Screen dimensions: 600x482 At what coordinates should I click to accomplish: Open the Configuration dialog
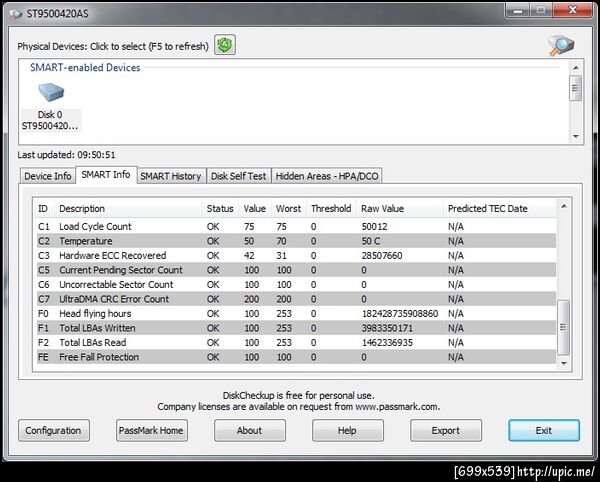pyautogui.click(x=54, y=430)
